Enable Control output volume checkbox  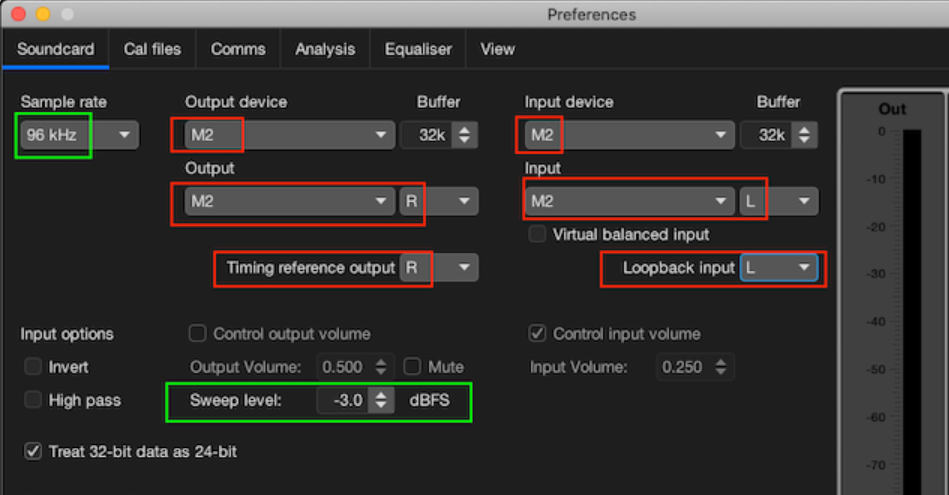[197, 333]
